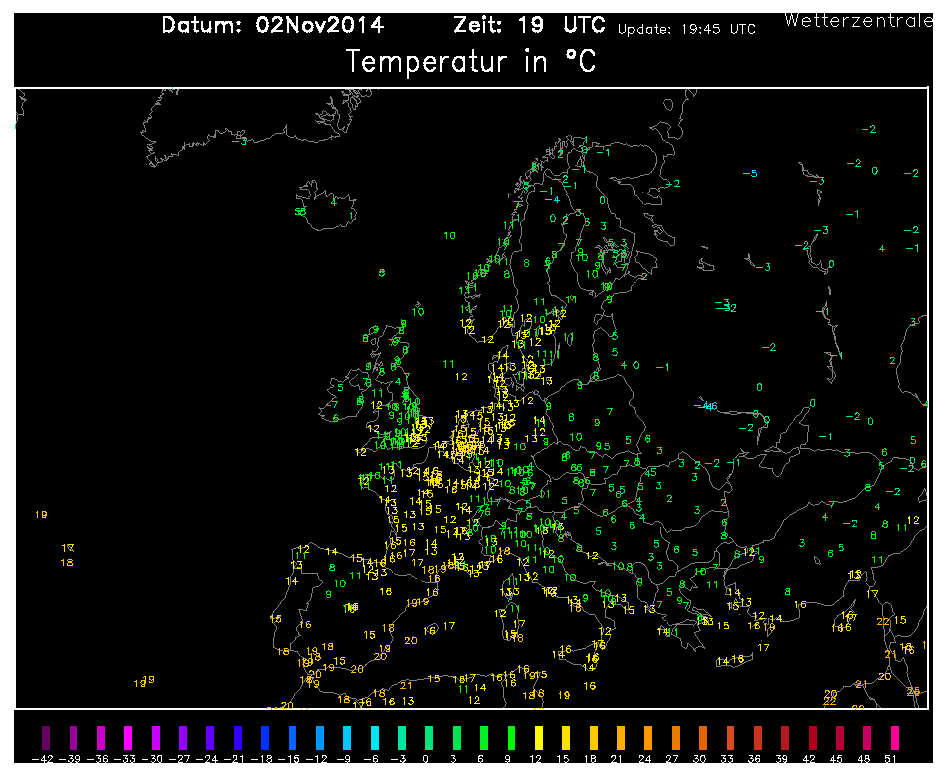This screenshot has width=946, height=776.
Task: Click the date text 02Nov2014
Action: point(320,25)
